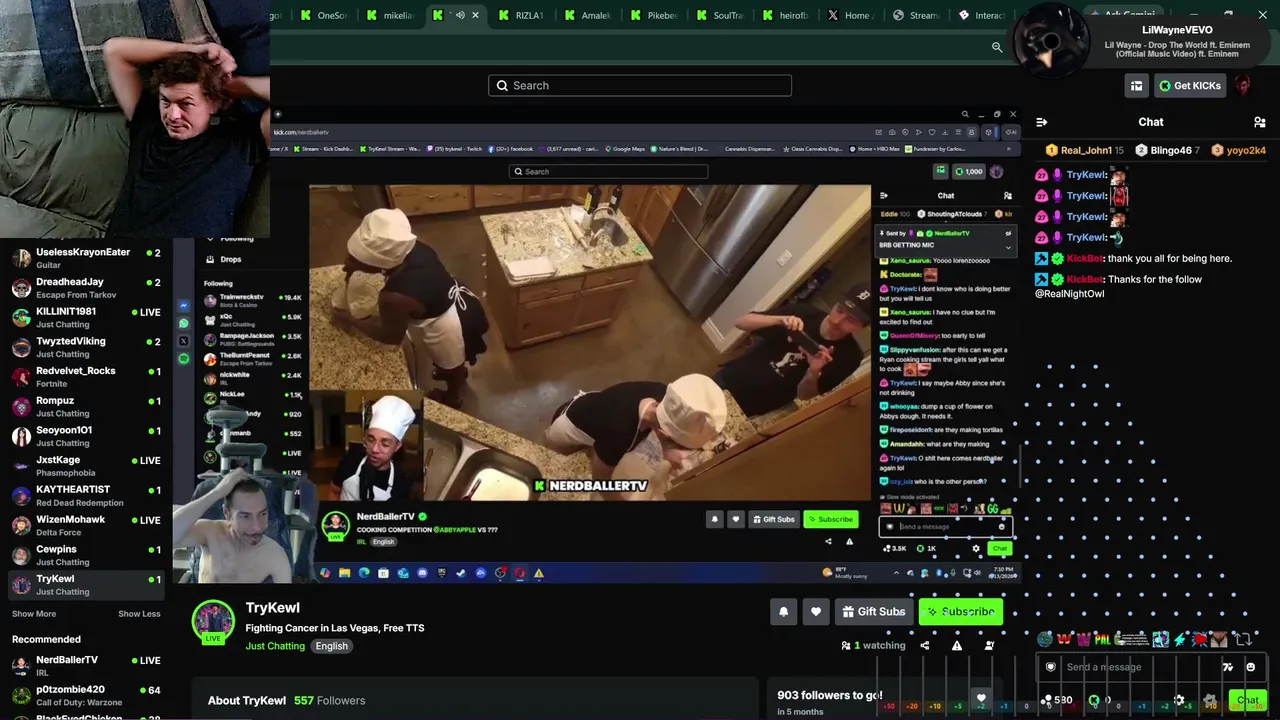This screenshot has width=1280, height=720.
Task: Click the Get KICKs button
Action: pos(1190,86)
